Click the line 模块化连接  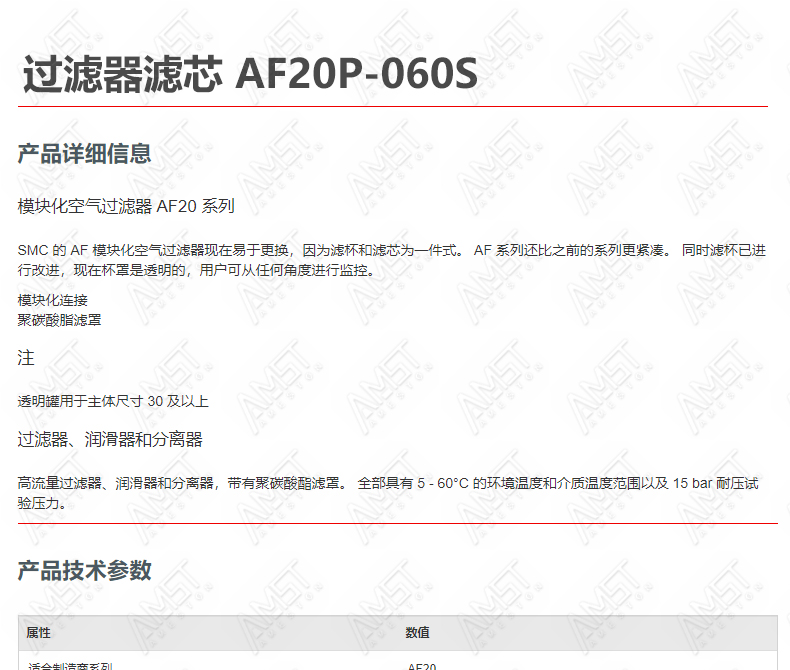(52, 300)
